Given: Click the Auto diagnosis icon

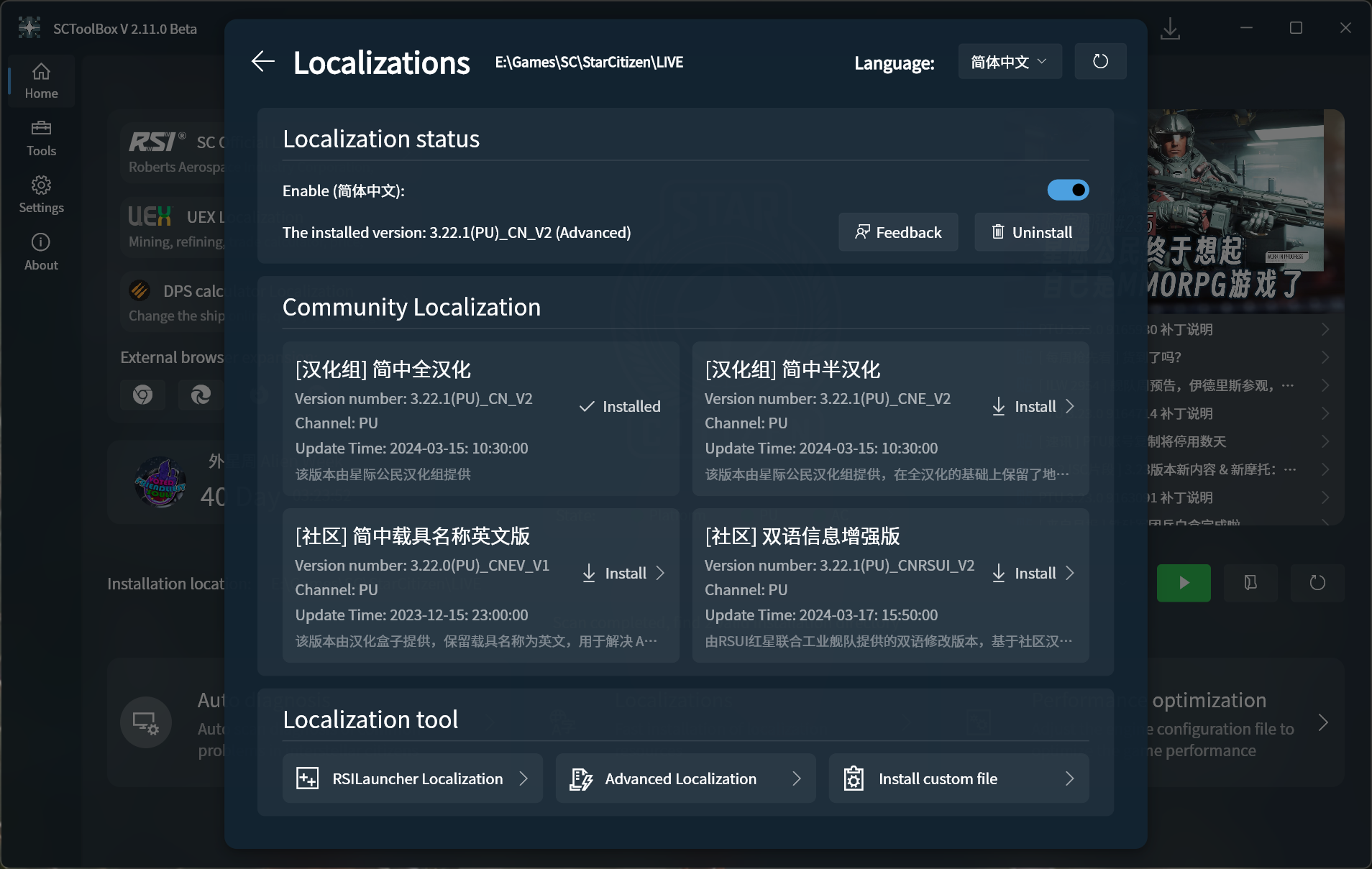Looking at the screenshot, I should pyautogui.click(x=146, y=722).
